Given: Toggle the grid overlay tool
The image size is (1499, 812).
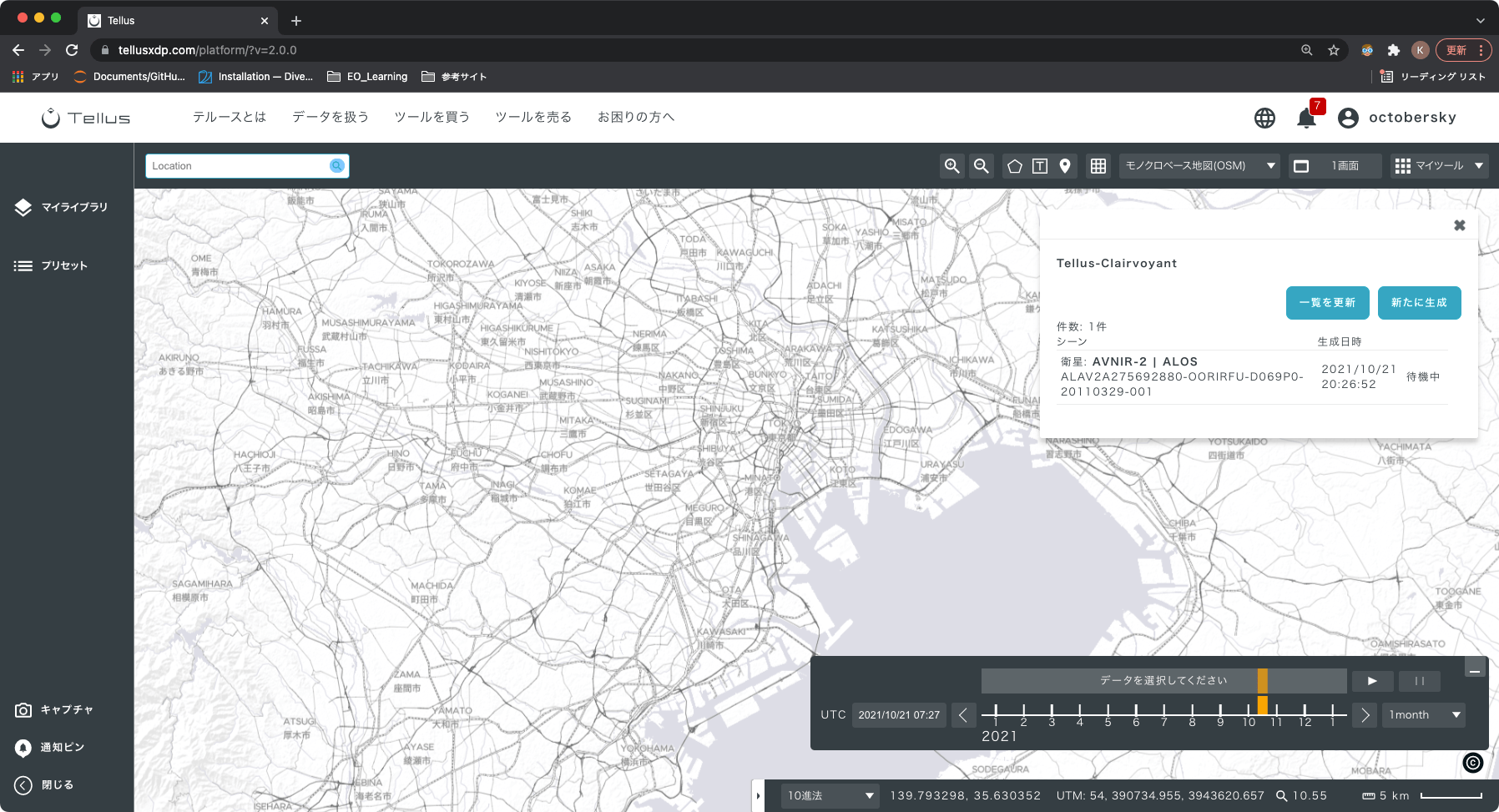Looking at the screenshot, I should 1098,166.
